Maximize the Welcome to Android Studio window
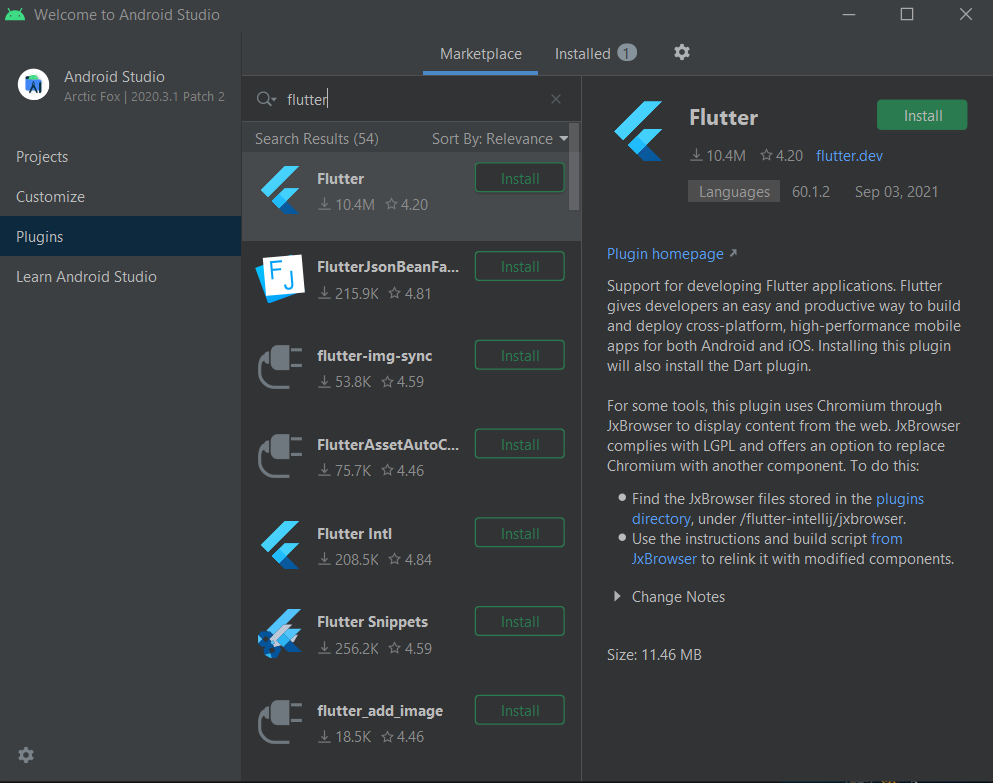 (907, 14)
